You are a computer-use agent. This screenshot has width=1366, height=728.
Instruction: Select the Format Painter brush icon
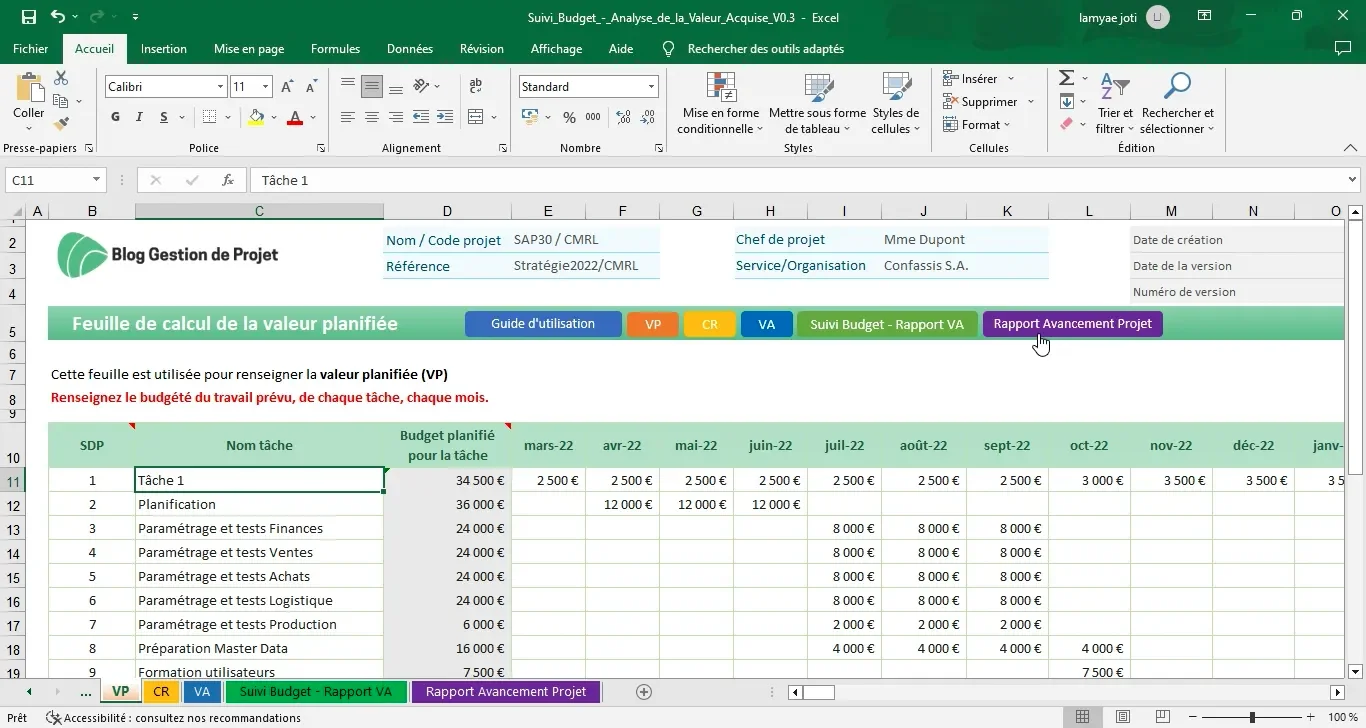61,124
